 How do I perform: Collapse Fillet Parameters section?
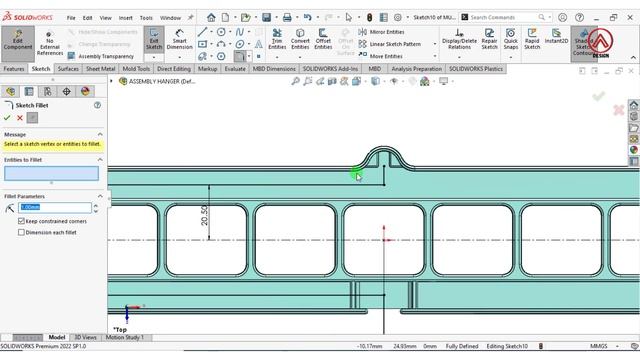[100, 196]
